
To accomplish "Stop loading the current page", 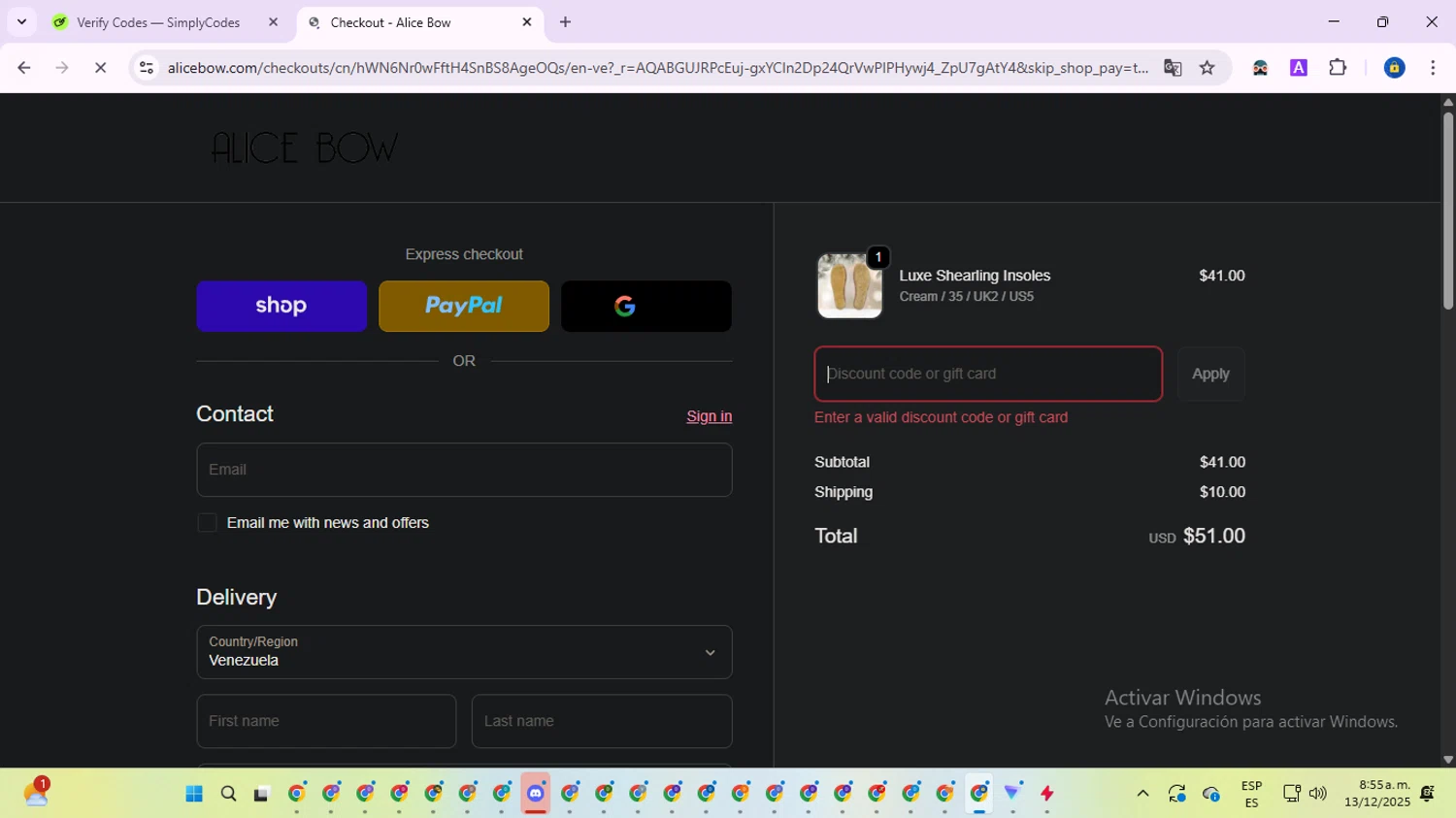I will click(100, 68).
